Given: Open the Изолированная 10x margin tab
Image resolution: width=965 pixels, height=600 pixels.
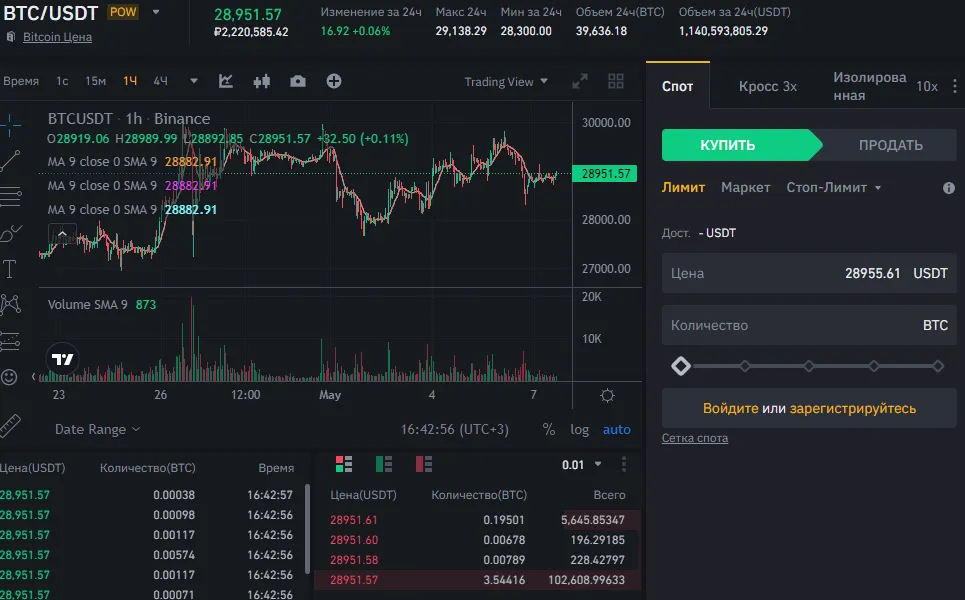Looking at the screenshot, I should (x=885, y=86).
